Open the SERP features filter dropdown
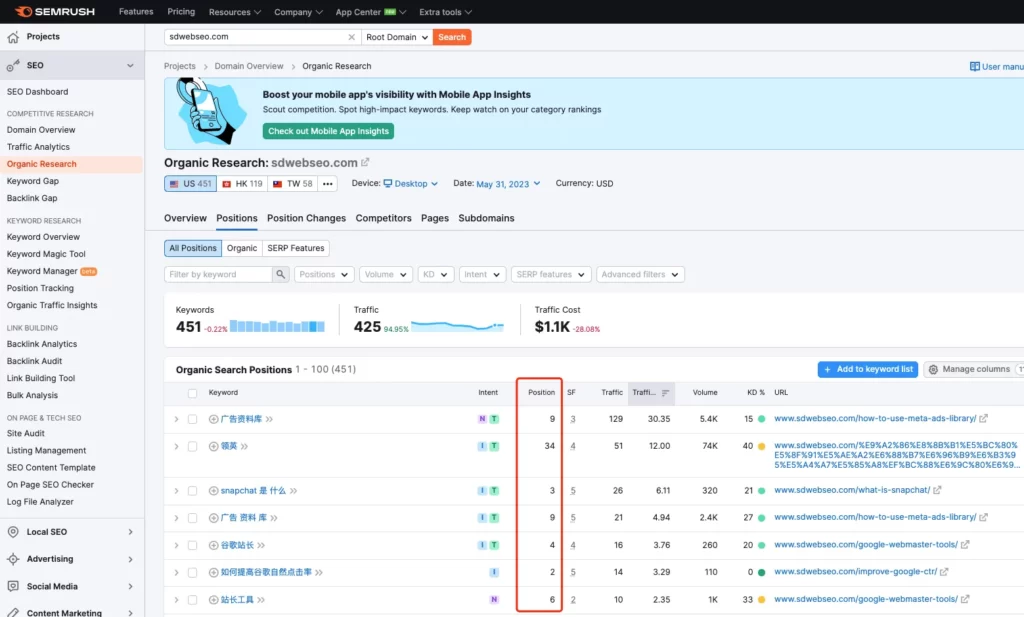 pos(551,274)
